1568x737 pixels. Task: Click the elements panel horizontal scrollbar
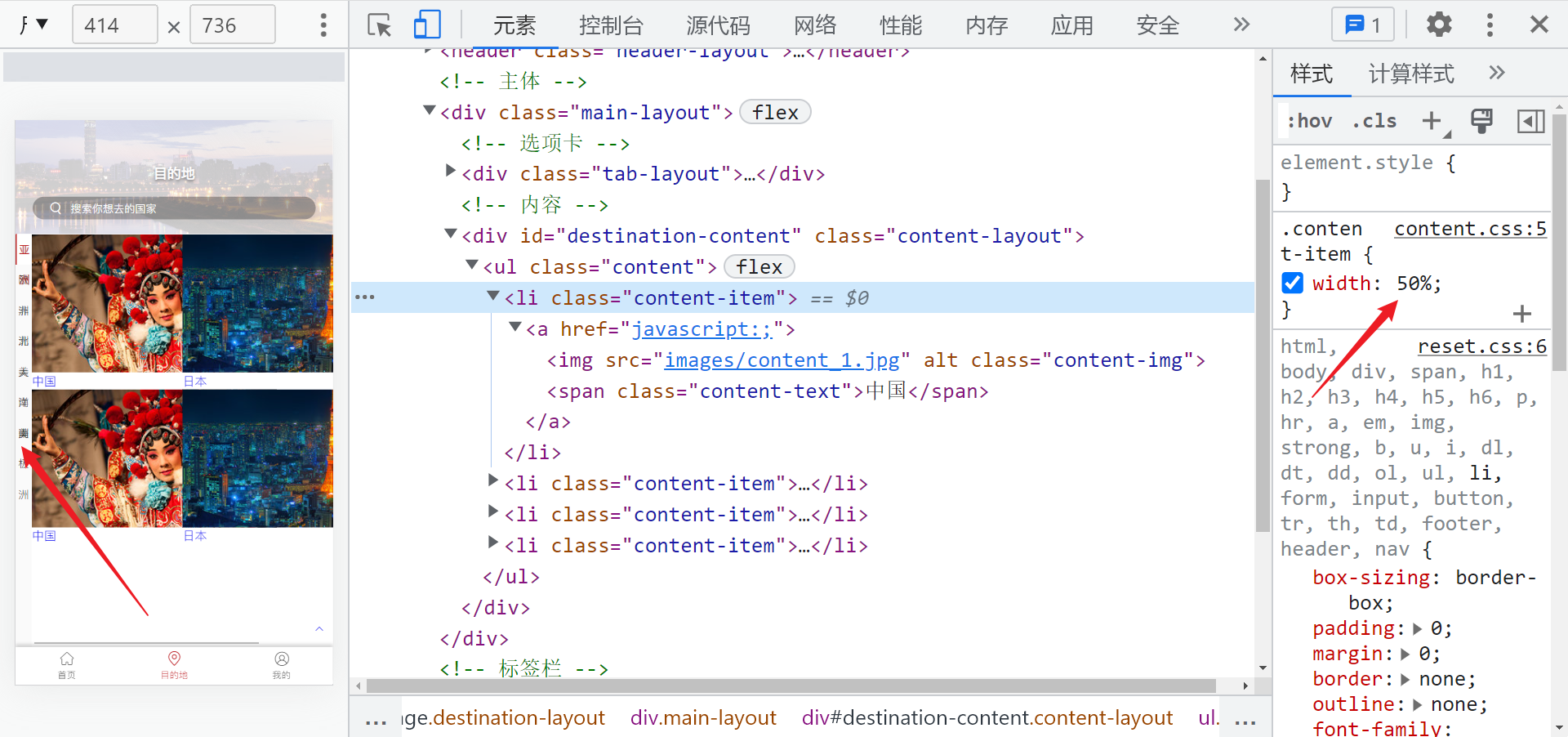click(x=791, y=686)
